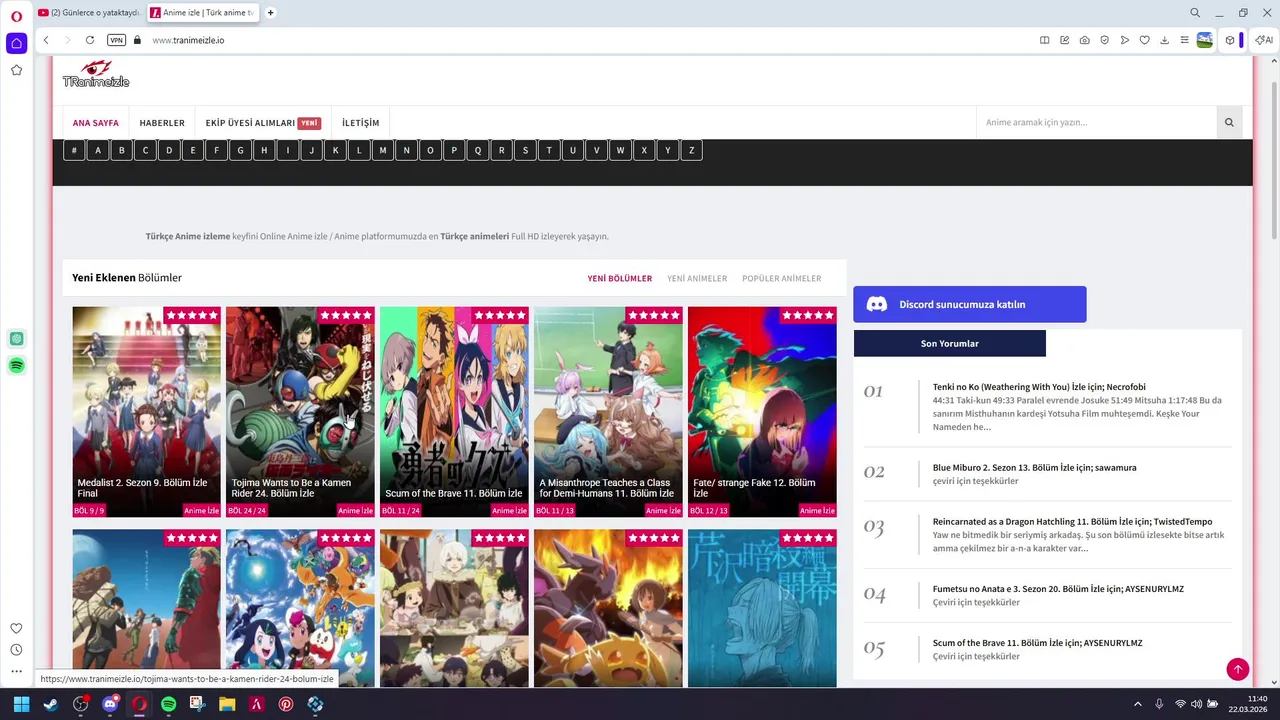This screenshot has height=720, width=1280.
Task: Filter anime by # symbol
Action: [x=74, y=150]
